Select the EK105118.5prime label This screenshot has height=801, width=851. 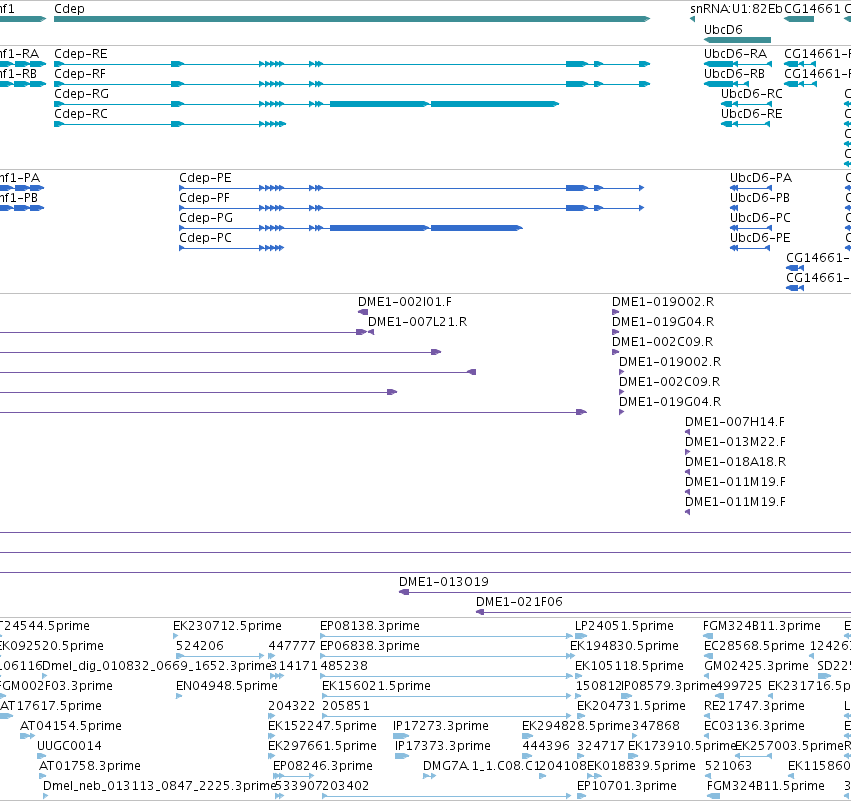(629, 666)
